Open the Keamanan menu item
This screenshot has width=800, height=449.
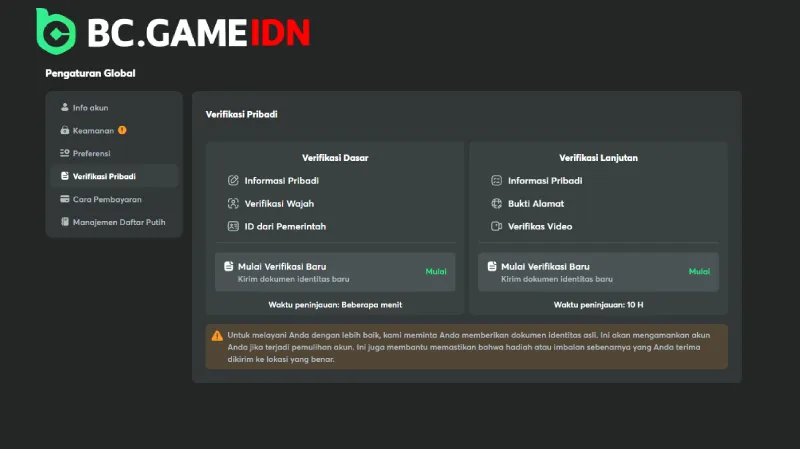114,131
